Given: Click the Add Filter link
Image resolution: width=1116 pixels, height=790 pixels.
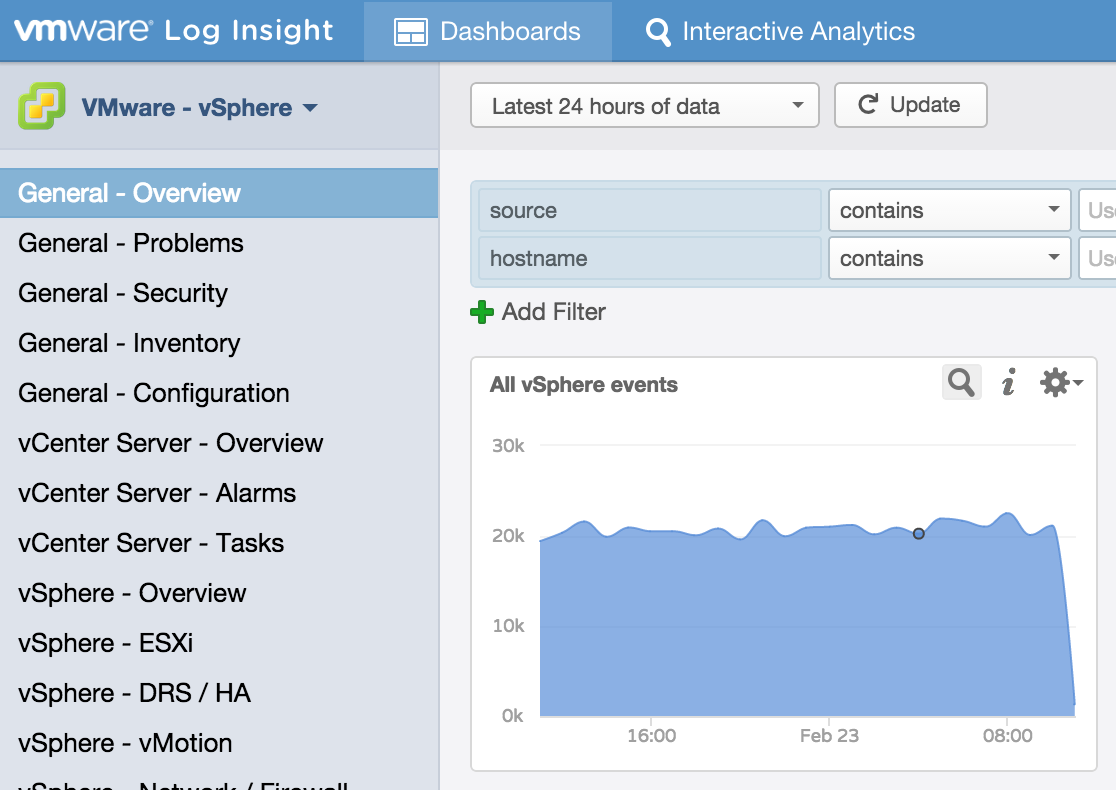Looking at the screenshot, I should click(x=553, y=312).
